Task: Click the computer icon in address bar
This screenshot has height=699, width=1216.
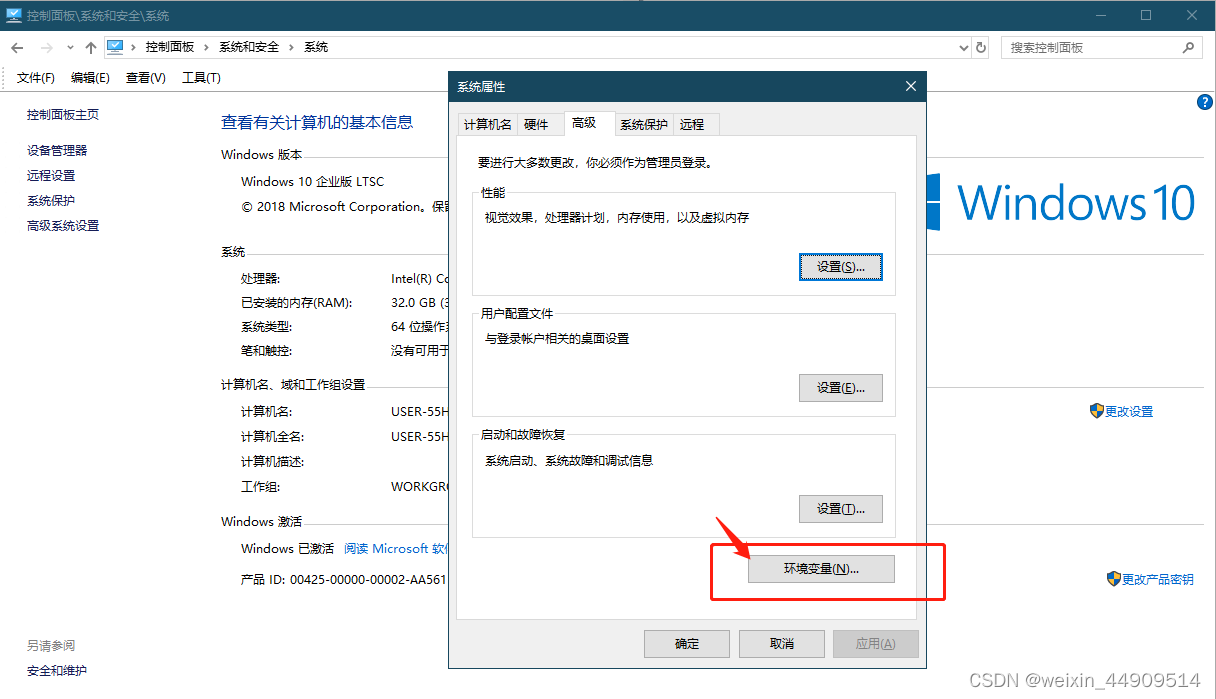Action: (x=115, y=47)
